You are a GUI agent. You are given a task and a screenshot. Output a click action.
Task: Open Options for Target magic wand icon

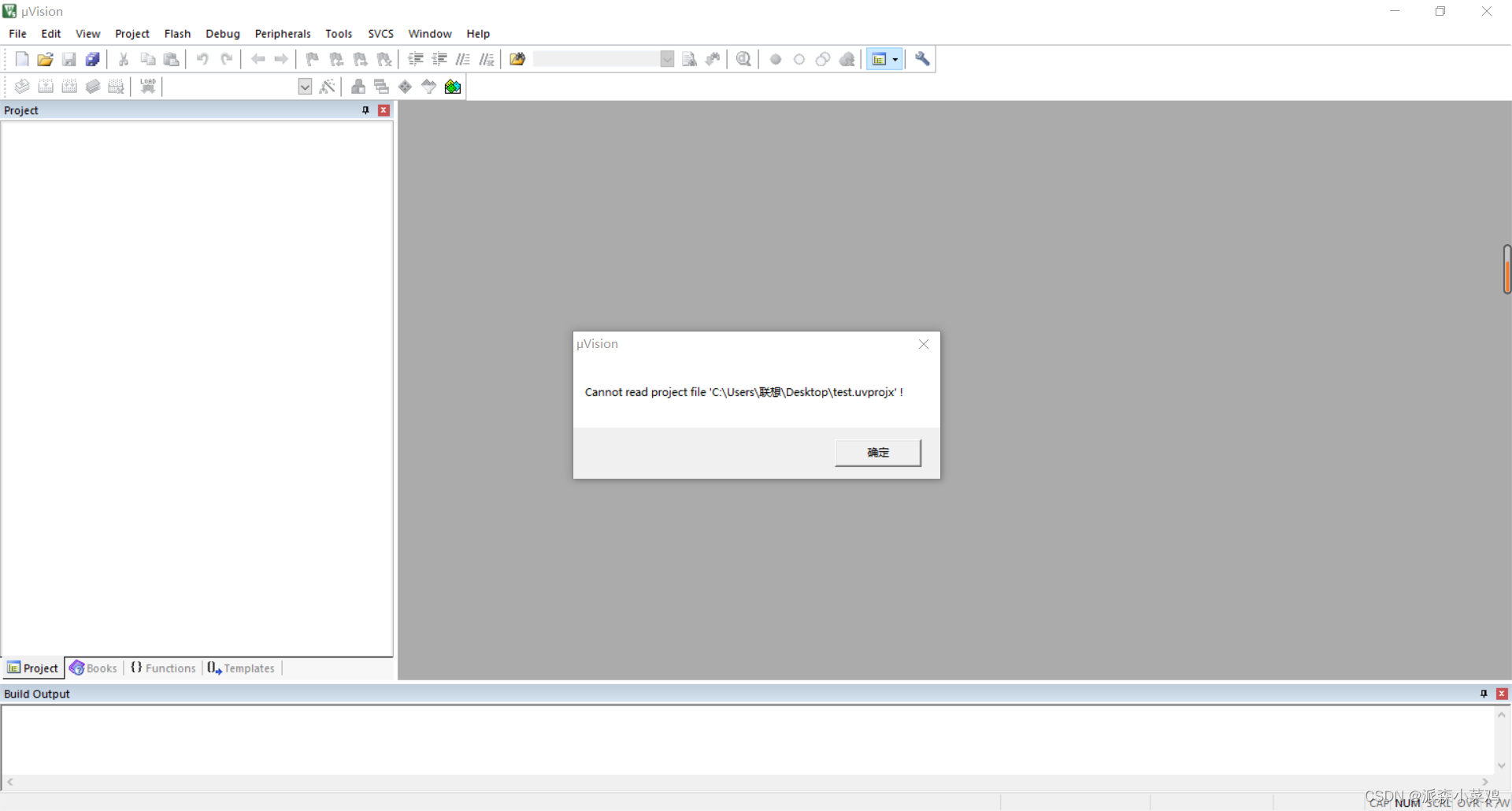328,87
